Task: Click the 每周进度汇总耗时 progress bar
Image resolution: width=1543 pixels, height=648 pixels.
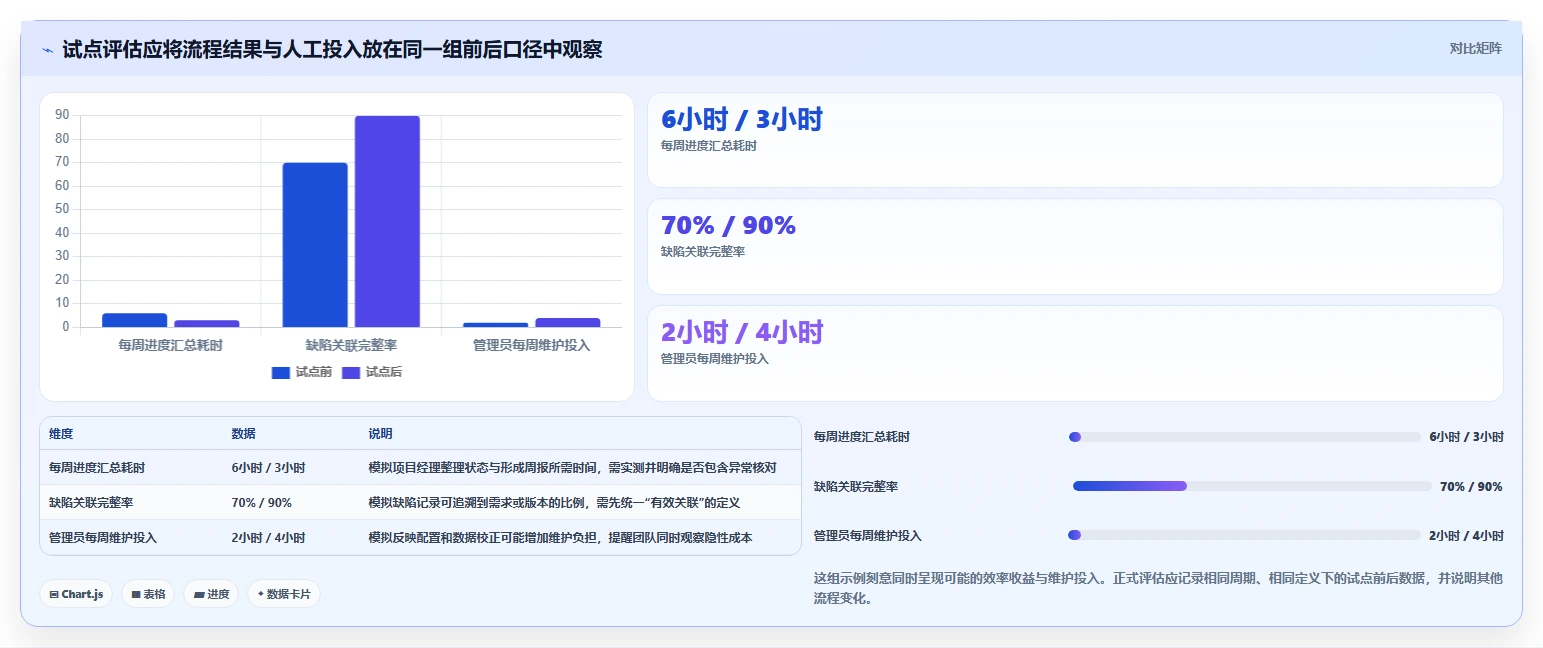Action: tap(1244, 437)
